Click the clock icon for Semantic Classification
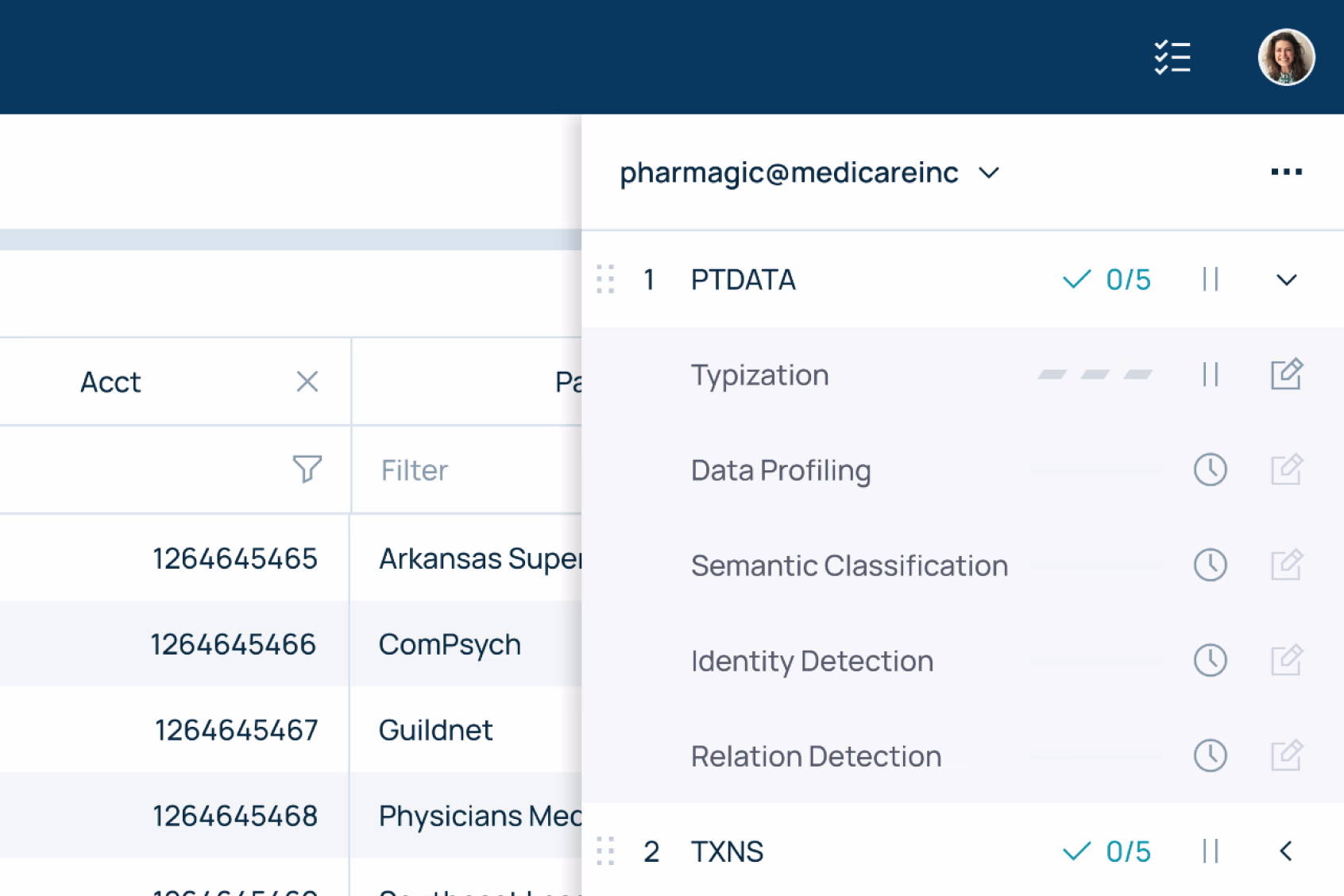 (1211, 565)
